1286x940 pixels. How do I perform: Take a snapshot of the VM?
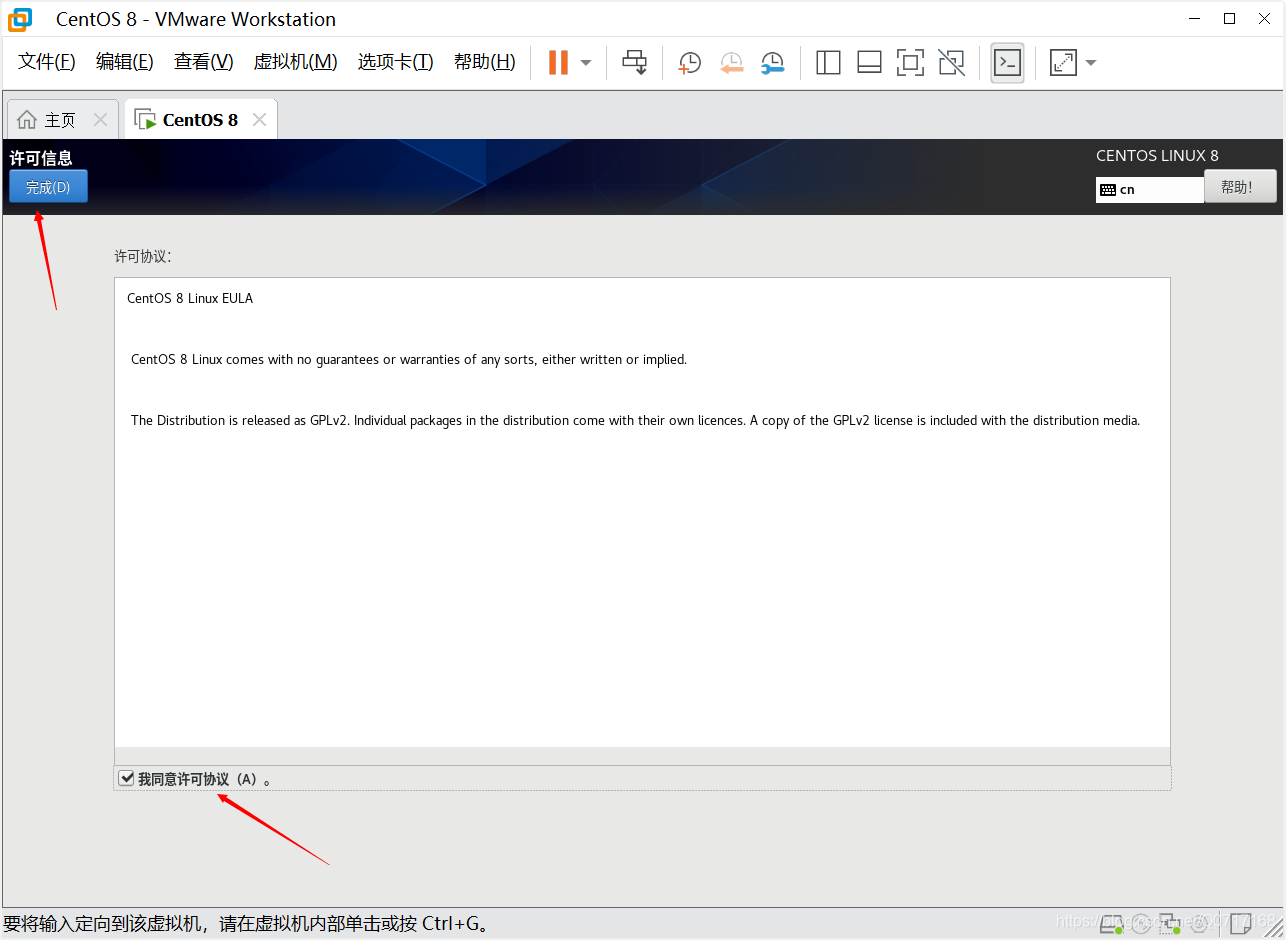[689, 63]
